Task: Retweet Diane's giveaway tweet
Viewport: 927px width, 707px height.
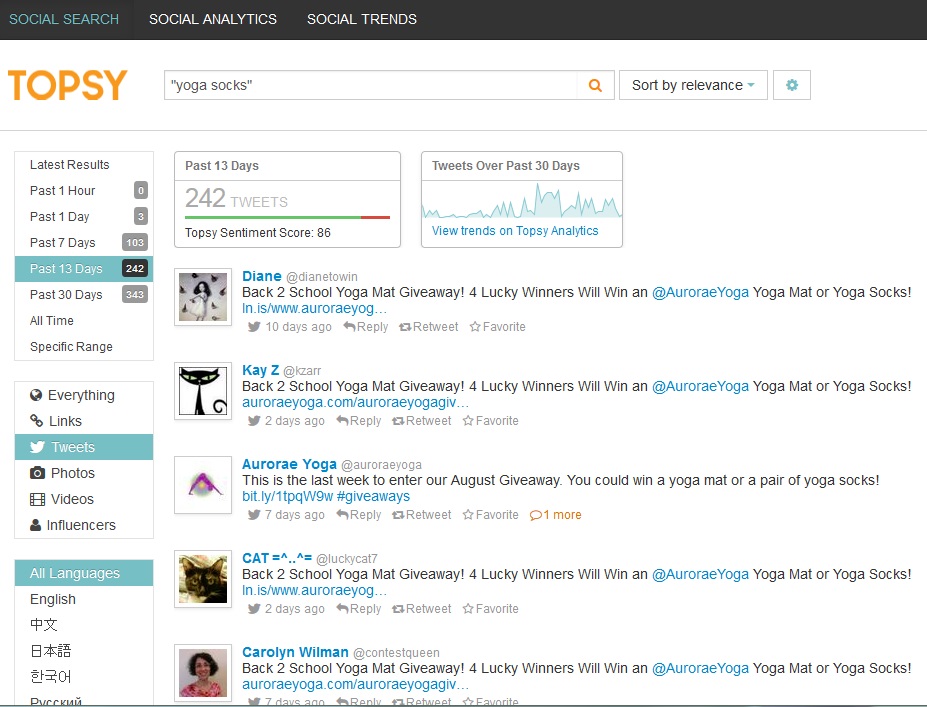Action: pos(429,327)
